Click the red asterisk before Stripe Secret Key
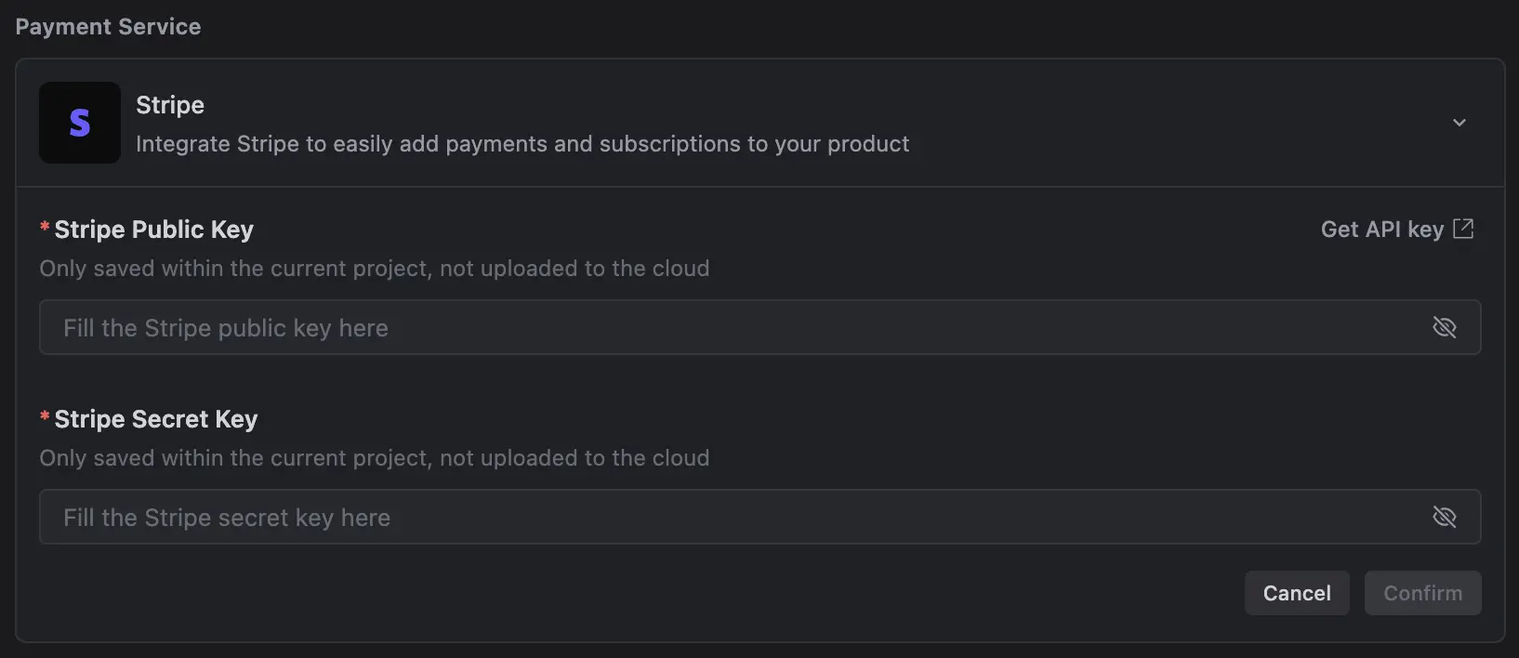Viewport: 1519px width, 658px height. point(45,417)
